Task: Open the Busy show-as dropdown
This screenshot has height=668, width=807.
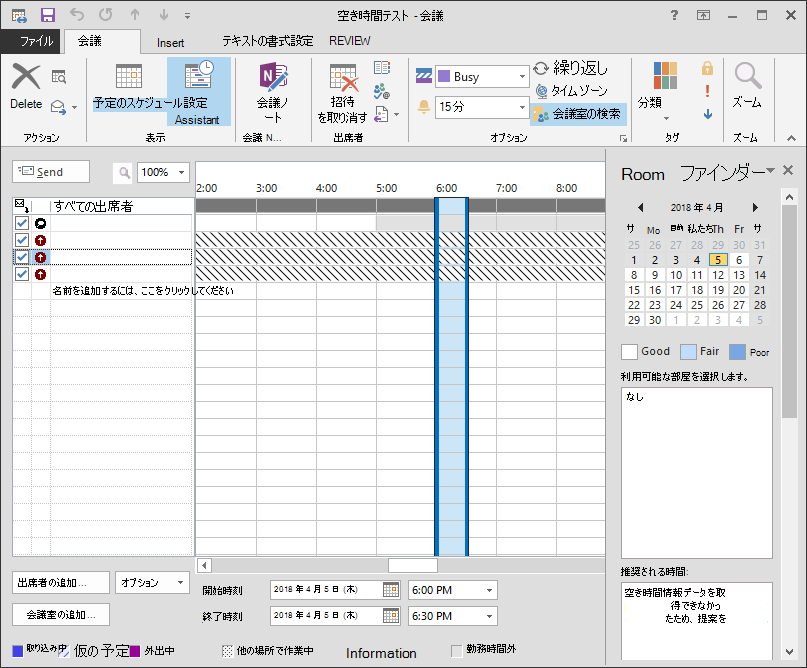Action: point(522,77)
